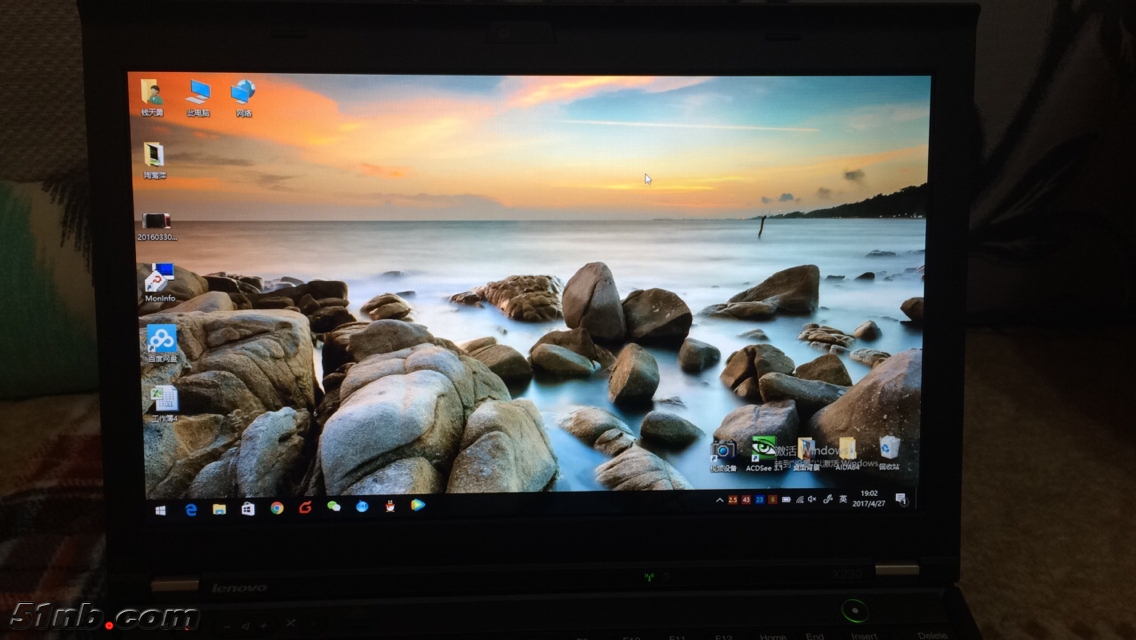Image resolution: width=1136 pixels, height=640 pixels.
Task: Open the This PC (此电脑) desktop icon
Action: (198, 97)
